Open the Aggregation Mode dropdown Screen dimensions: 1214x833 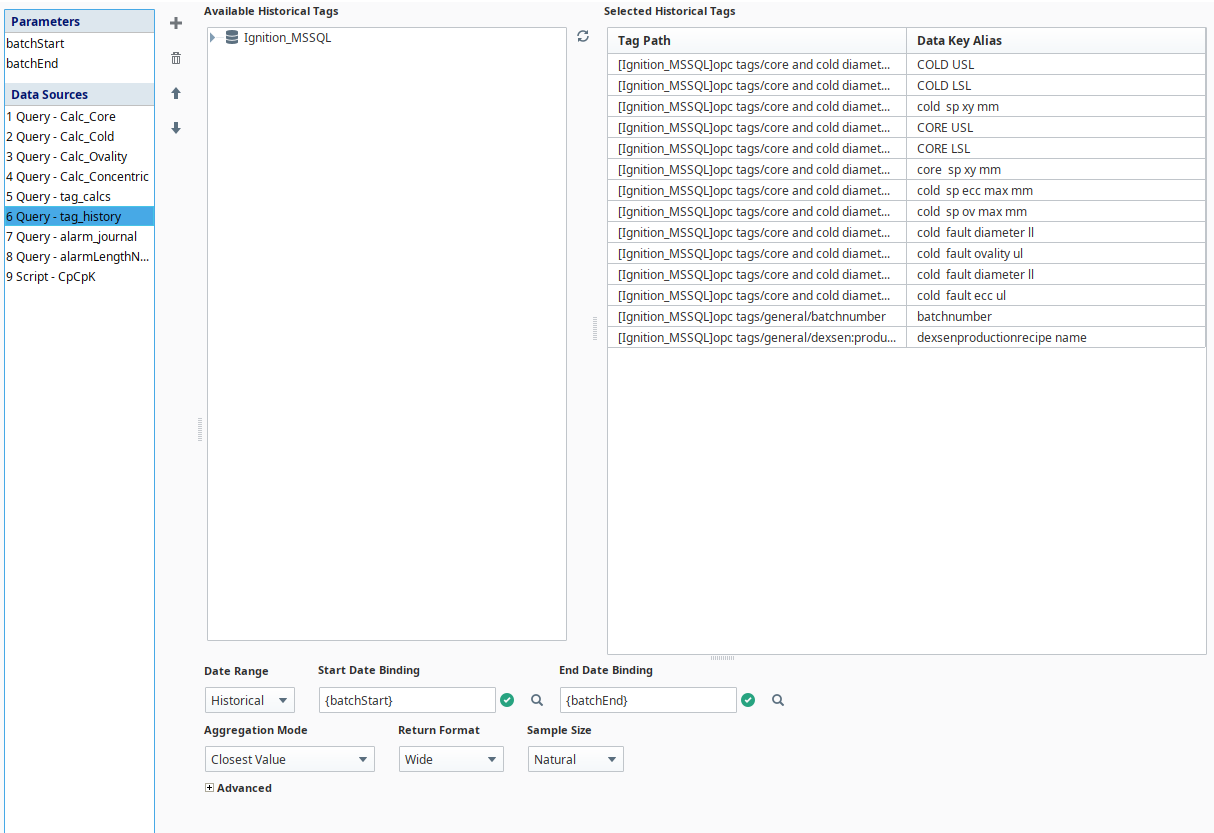[x=290, y=759]
